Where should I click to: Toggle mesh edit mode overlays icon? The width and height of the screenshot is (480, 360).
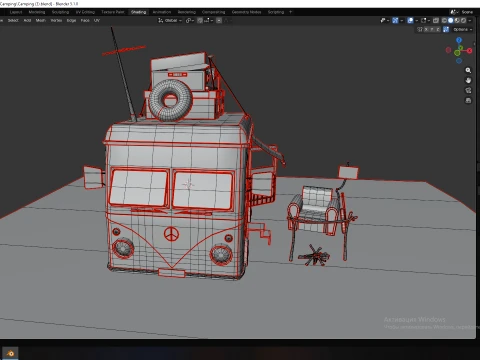pyautogui.click(x=423, y=20)
